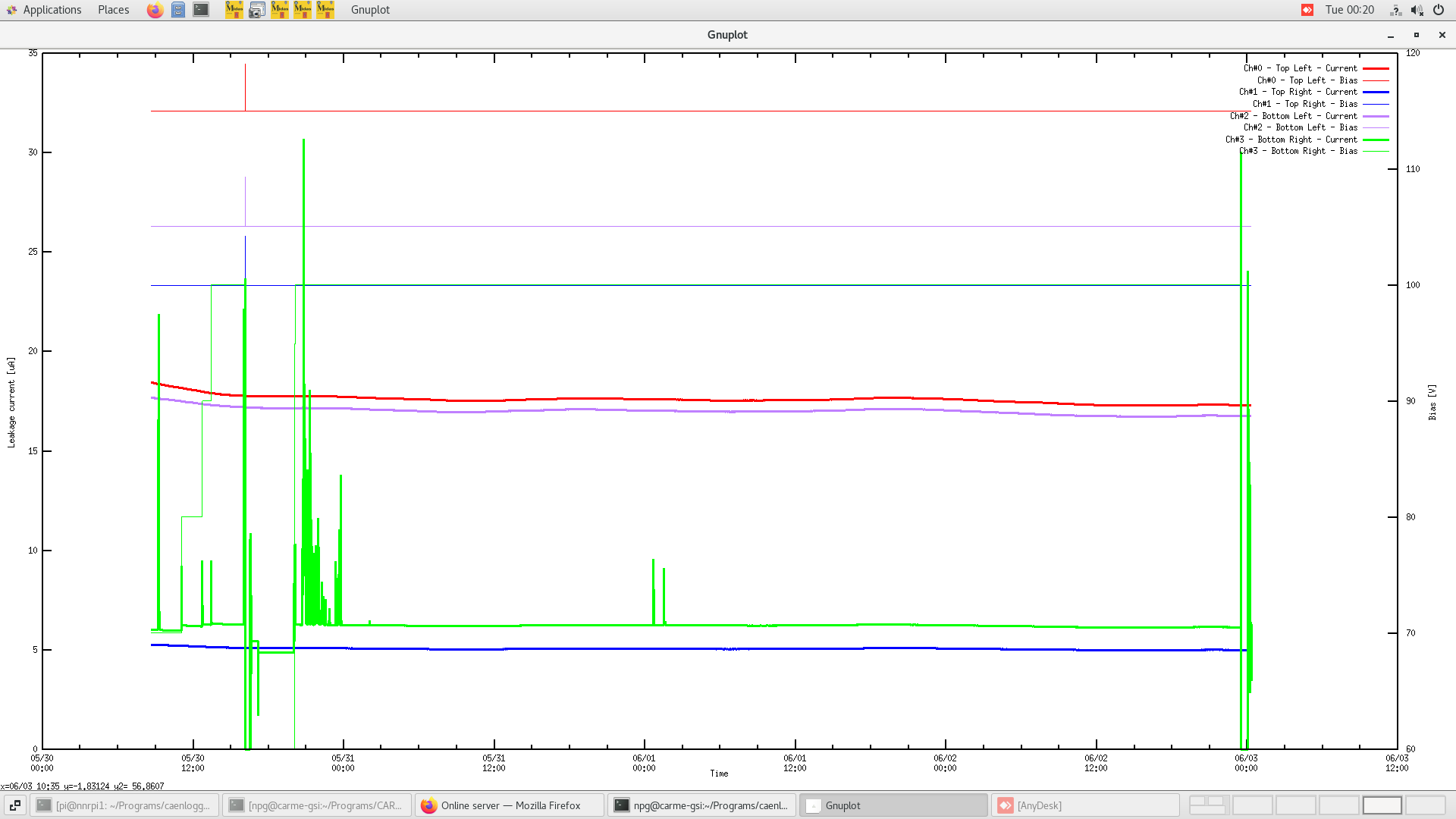Open the screenshot utility icon
Image resolution: width=1456 pixels, height=819 pixels.
tap(257, 10)
